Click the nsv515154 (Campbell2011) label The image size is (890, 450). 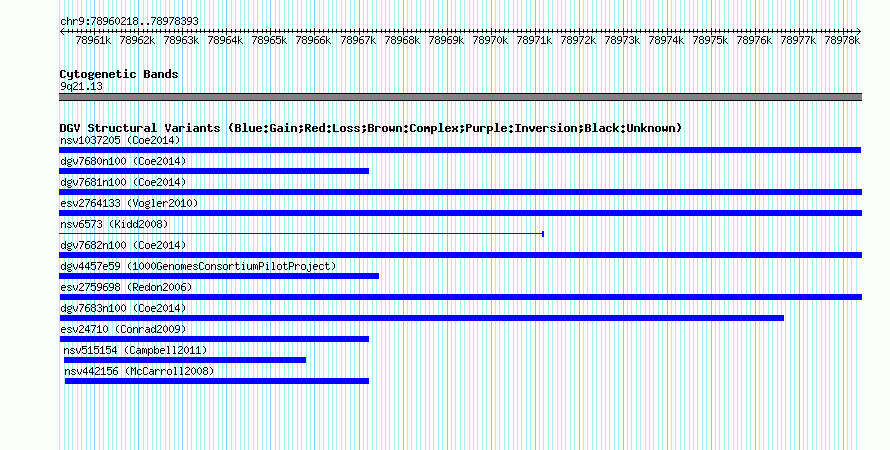pyautogui.click(x=135, y=350)
